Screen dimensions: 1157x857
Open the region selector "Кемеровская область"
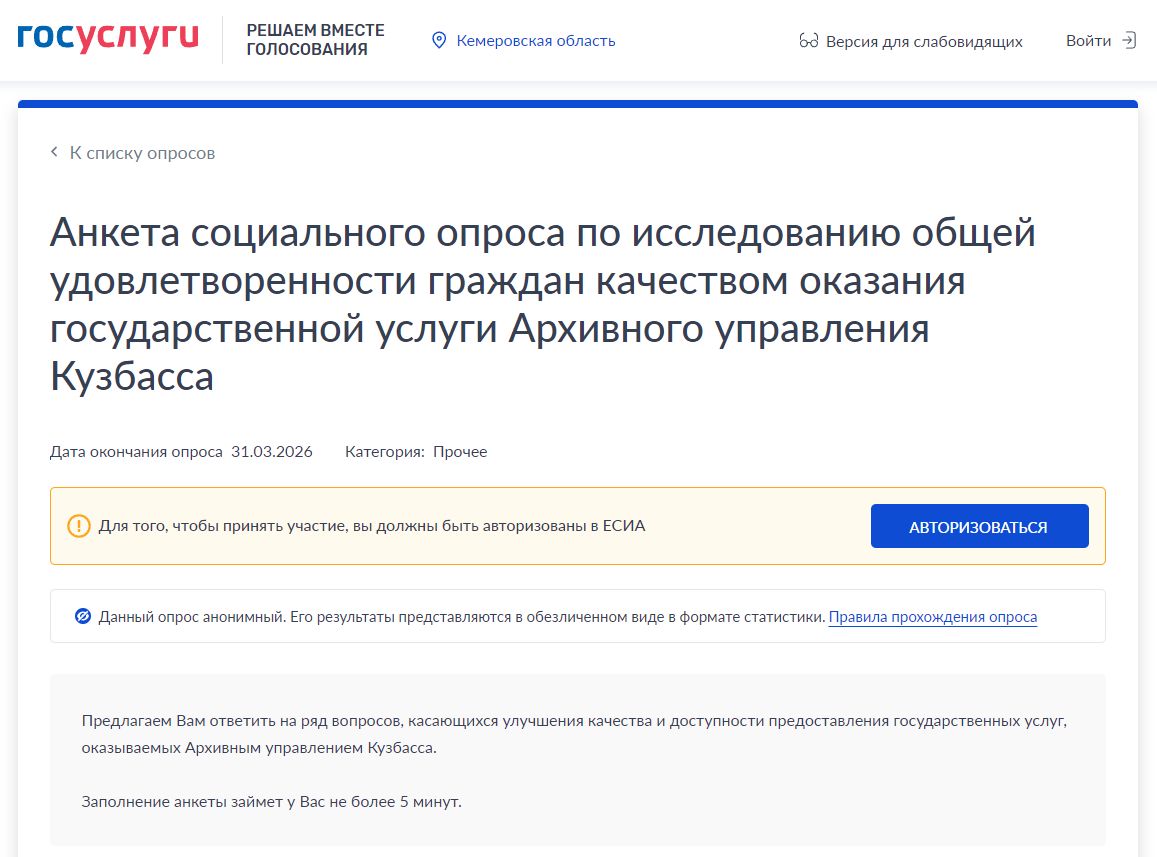536,41
